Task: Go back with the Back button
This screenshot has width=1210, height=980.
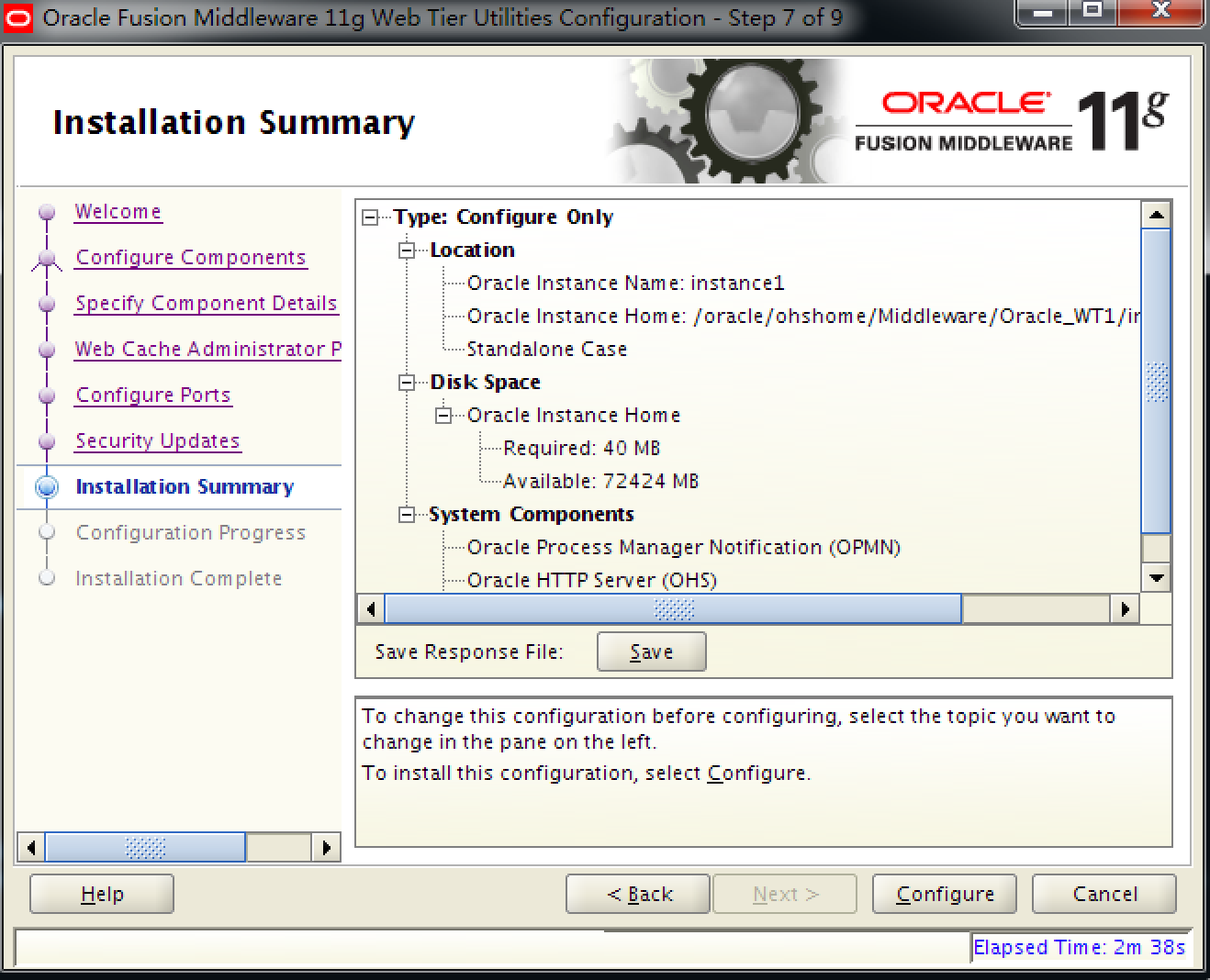Action: click(638, 894)
